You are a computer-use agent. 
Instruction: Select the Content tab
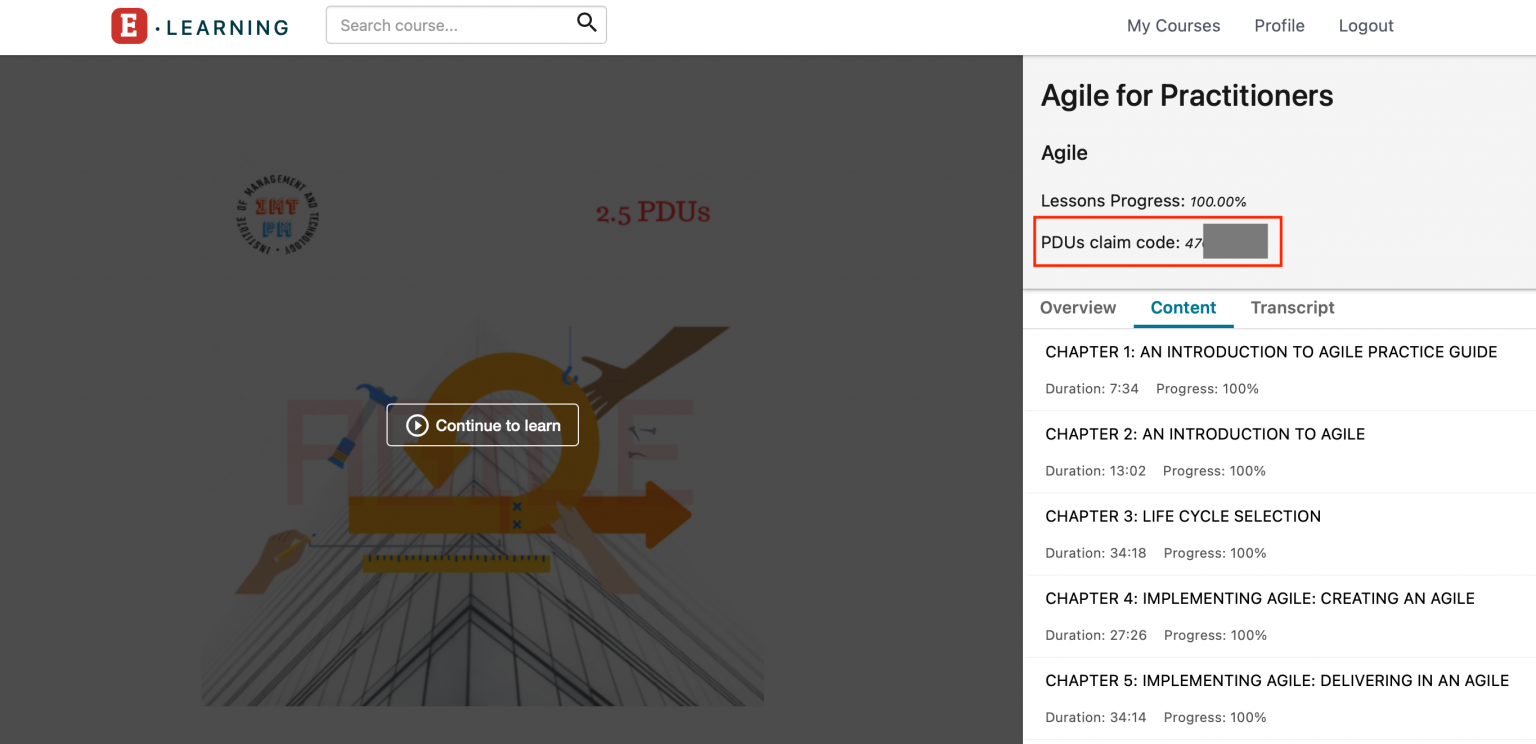1183,308
